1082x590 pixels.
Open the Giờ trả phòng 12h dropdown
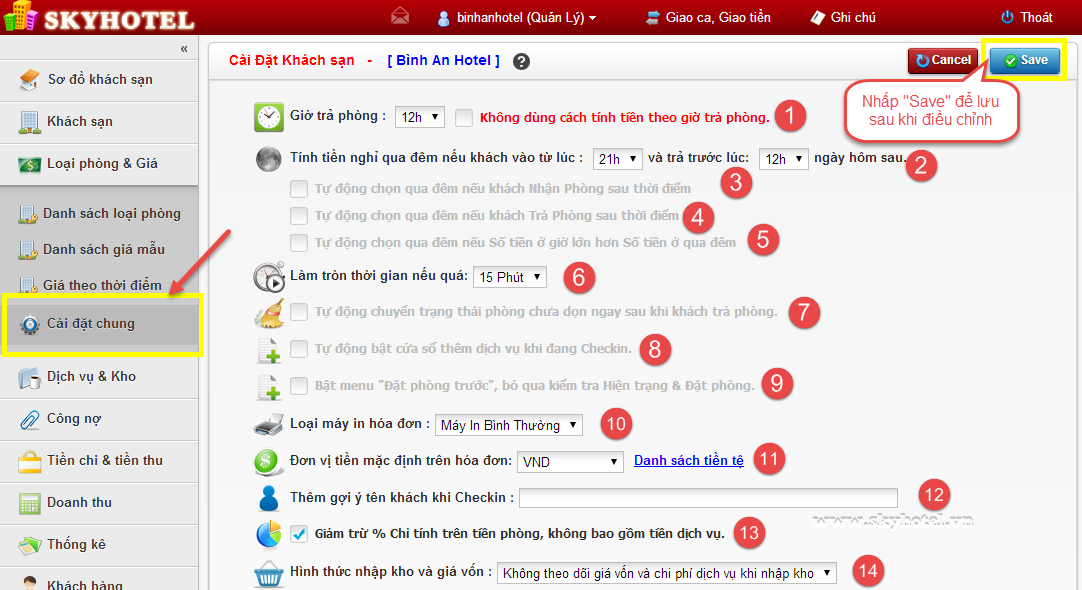(x=420, y=117)
